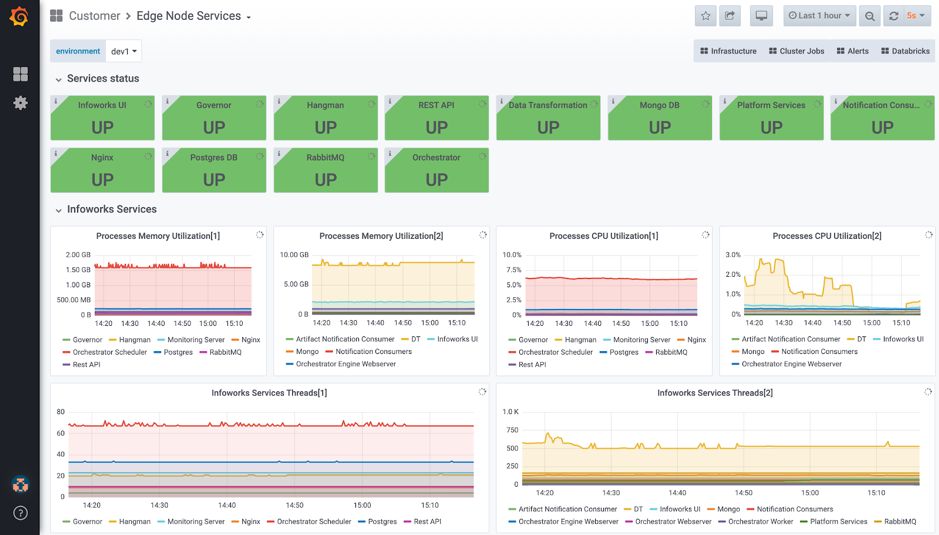Open the Last 1 hour time picker

tap(819, 16)
